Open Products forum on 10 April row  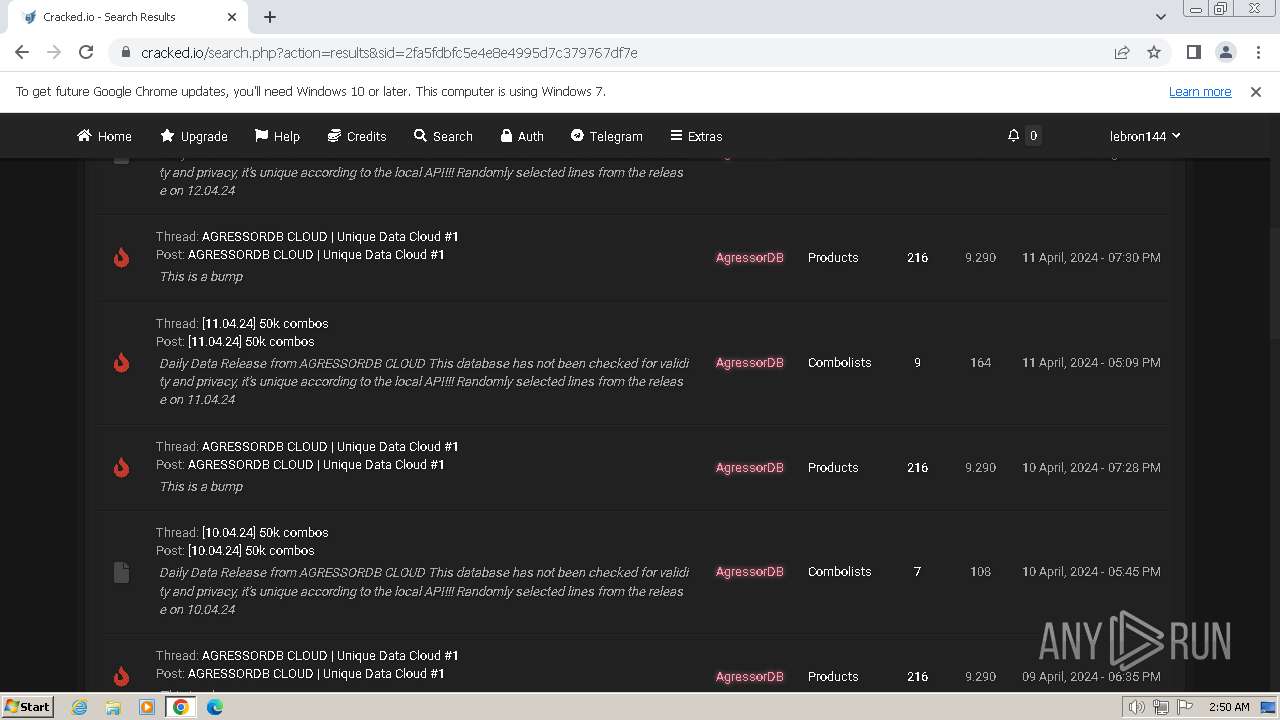[x=833, y=468]
